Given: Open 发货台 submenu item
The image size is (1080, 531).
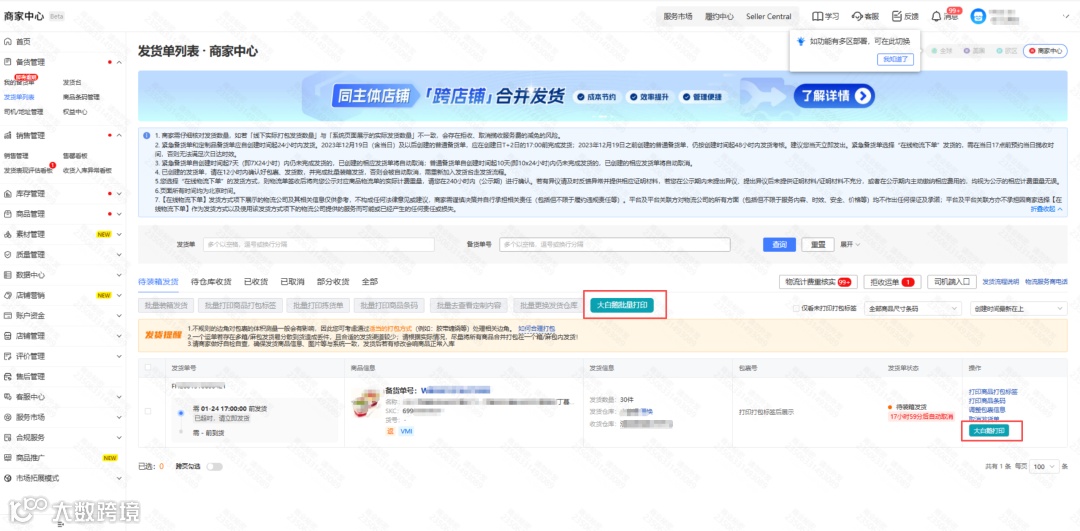Looking at the screenshot, I should pos(72,82).
